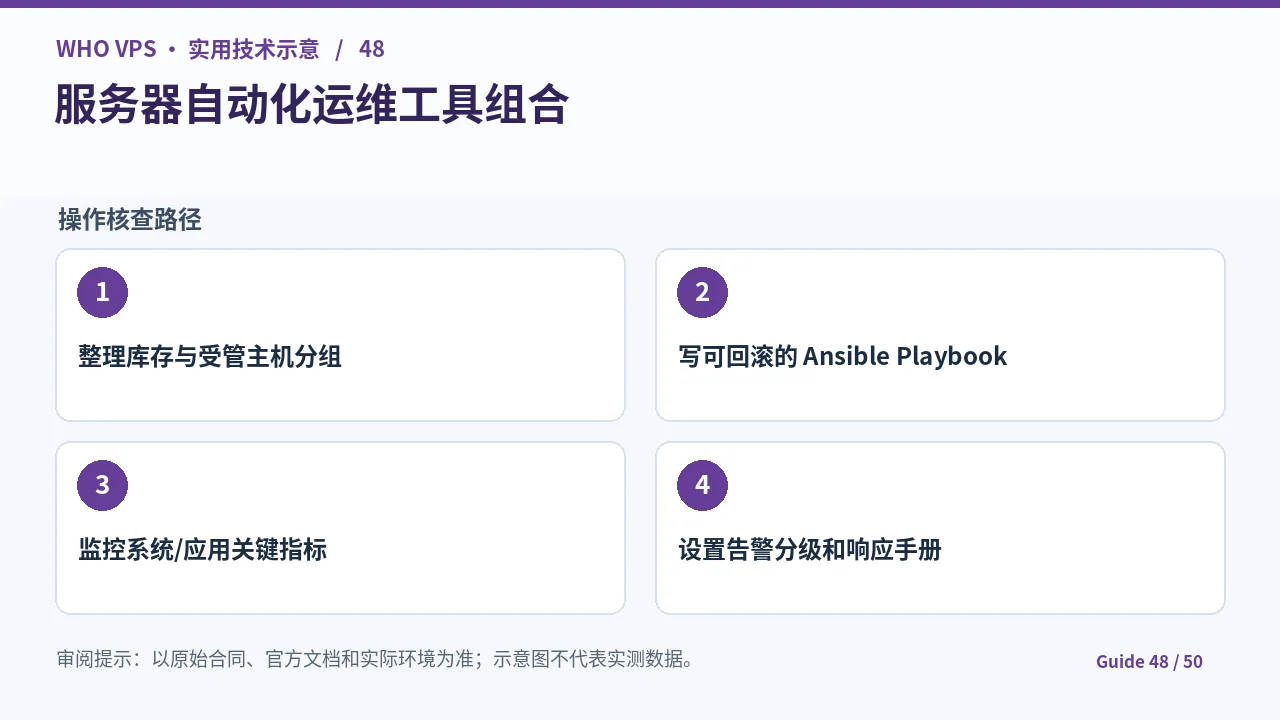Screen dimensions: 1280x720
Task: Click the step 3 number badge
Action: pyautogui.click(x=102, y=485)
